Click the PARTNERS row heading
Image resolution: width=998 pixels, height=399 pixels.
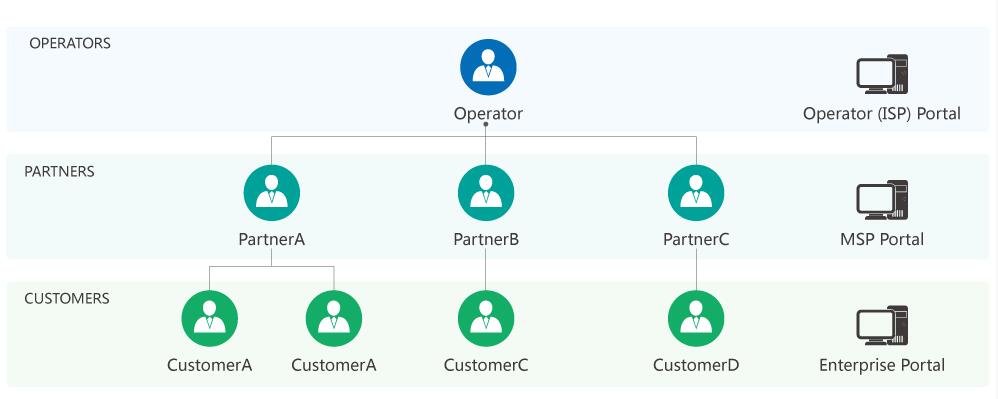click(59, 172)
